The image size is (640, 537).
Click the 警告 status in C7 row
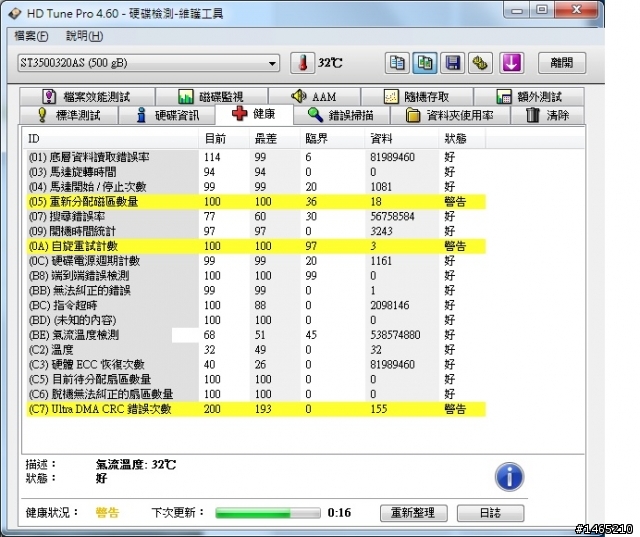(455, 409)
